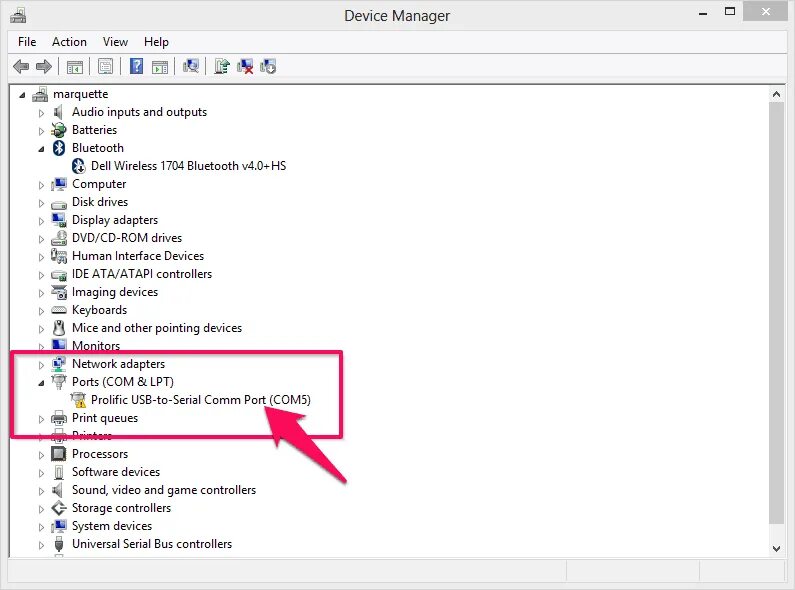The width and height of the screenshot is (795, 590).
Task: Click the last toolbar icon with down arrow
Action: point(268,66)
